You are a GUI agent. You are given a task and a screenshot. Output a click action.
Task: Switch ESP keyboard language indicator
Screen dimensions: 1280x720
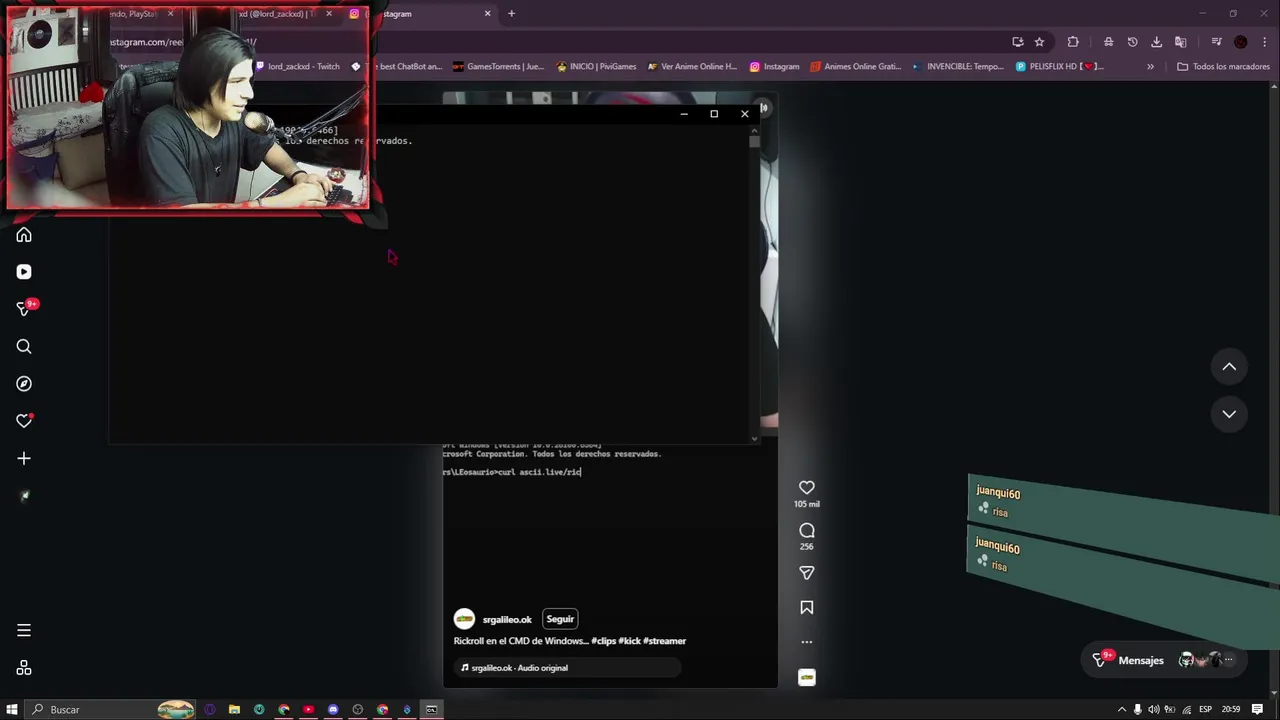(1205, 710)
